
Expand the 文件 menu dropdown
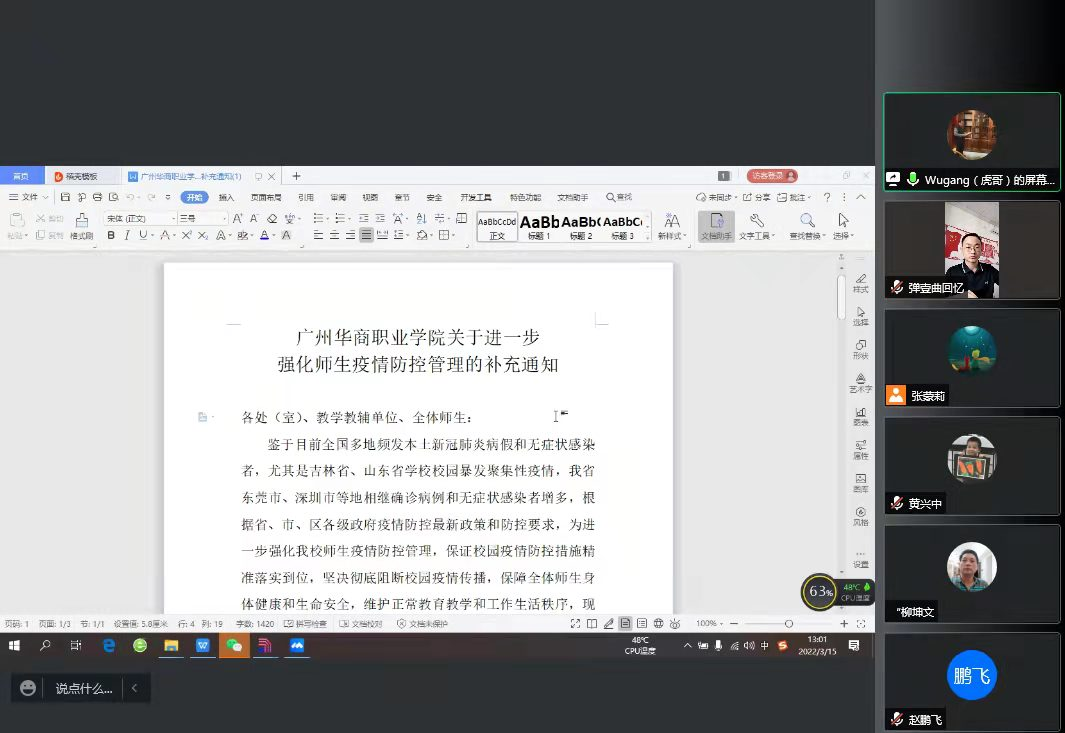click(x=30, y=197)
